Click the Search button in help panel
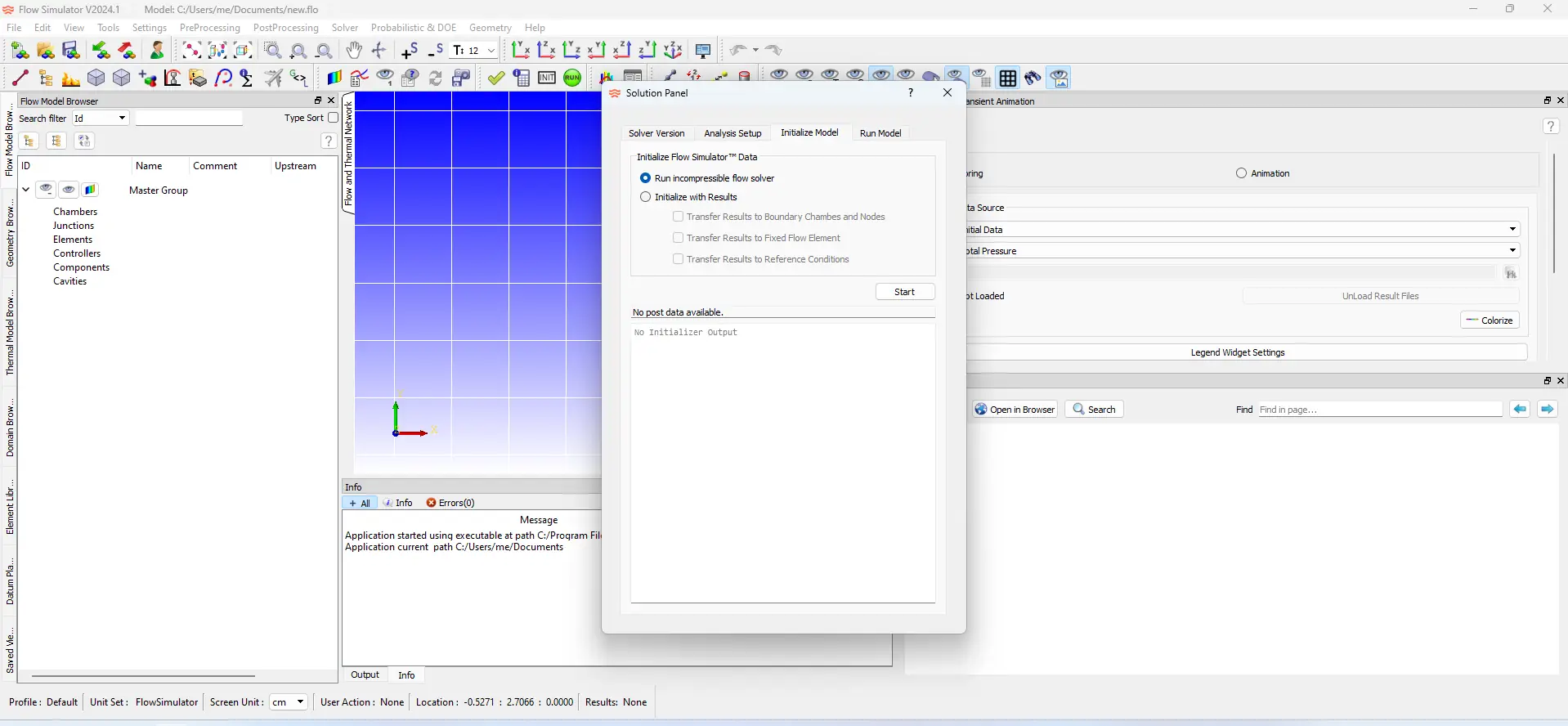 click(x=1094, y=410)
